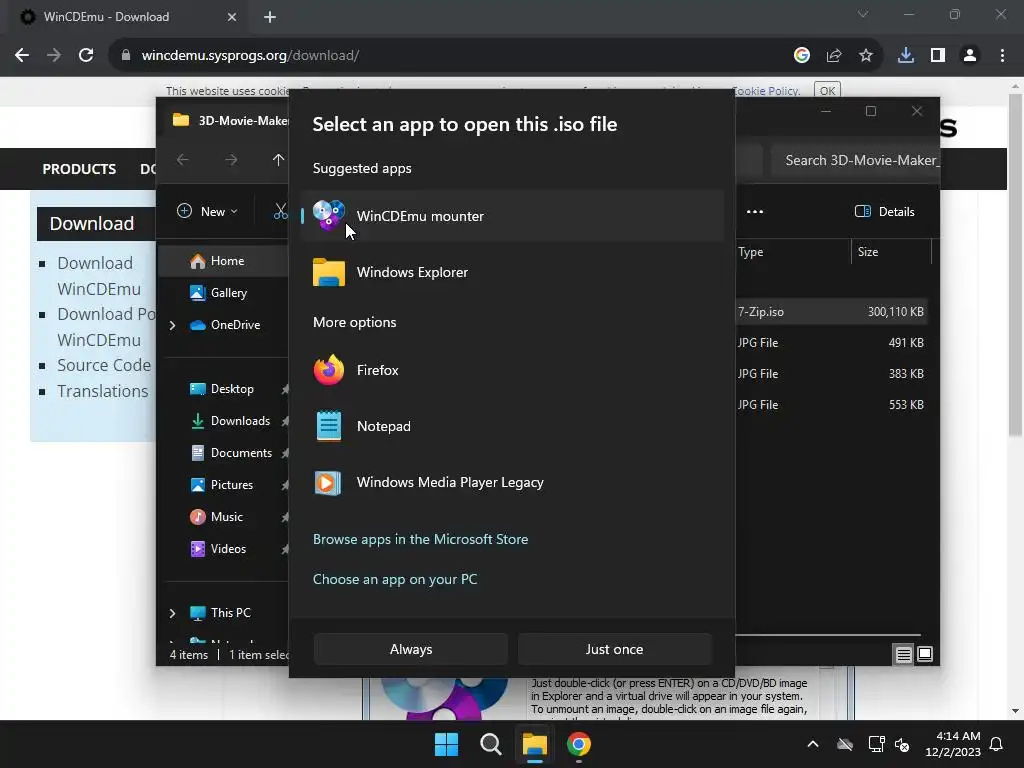Go back in Chrome browser

[22, 56]
